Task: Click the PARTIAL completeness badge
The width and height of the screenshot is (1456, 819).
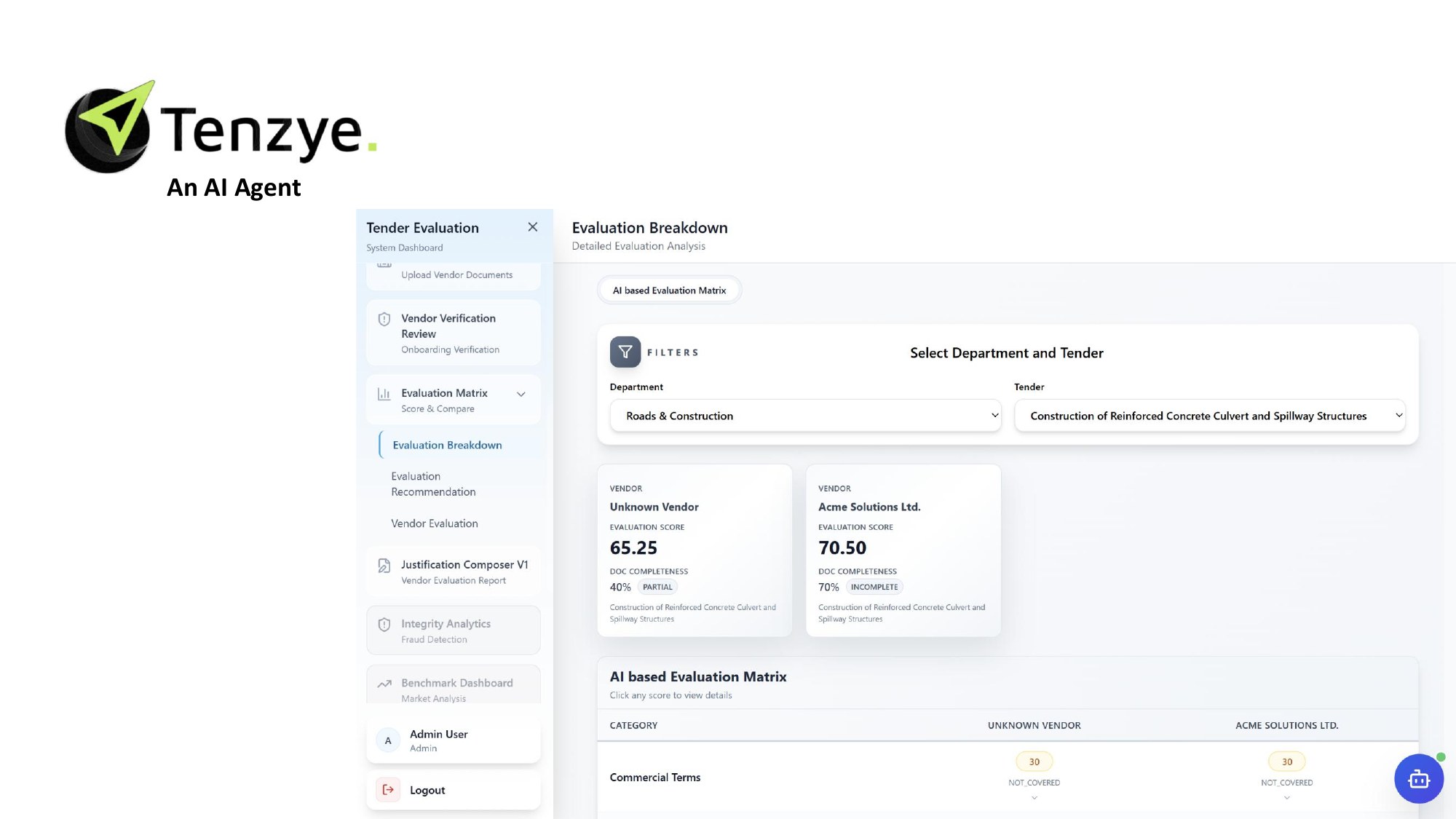Action: (x=657, y=587)
